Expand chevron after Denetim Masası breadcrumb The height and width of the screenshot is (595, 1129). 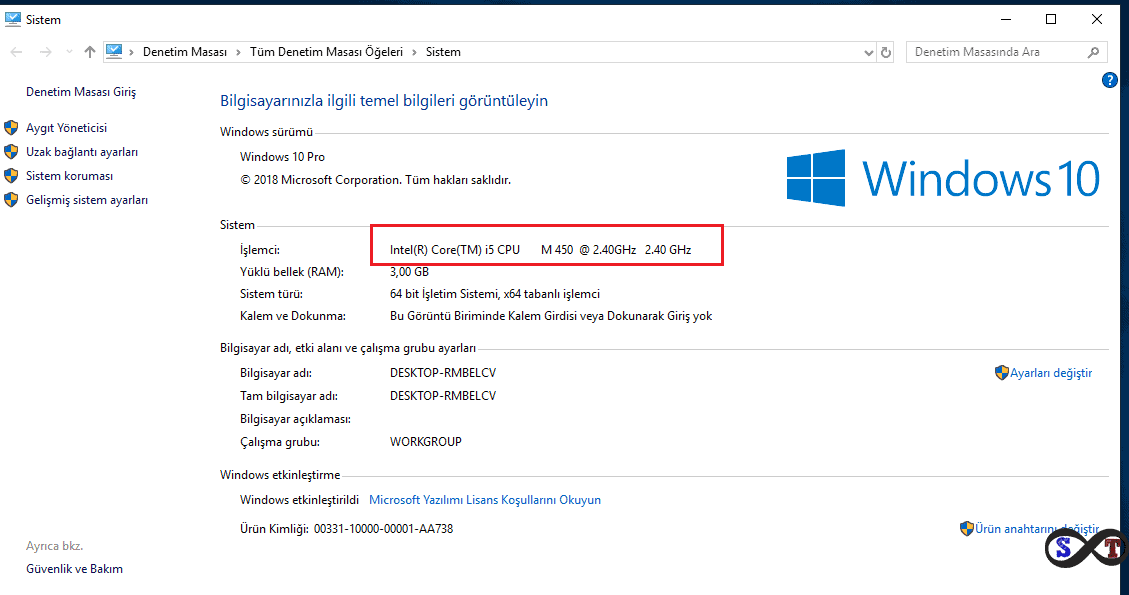pos(236,52)
